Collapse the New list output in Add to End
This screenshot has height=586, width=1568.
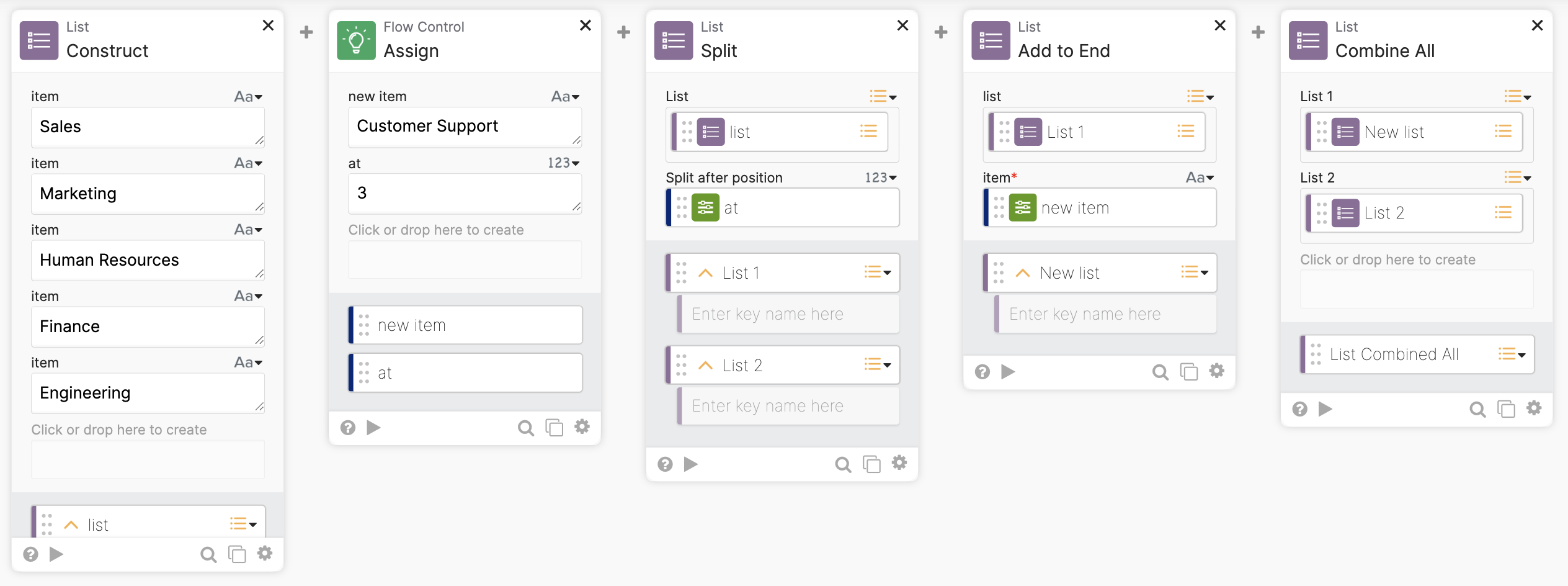click(1023, 273)
